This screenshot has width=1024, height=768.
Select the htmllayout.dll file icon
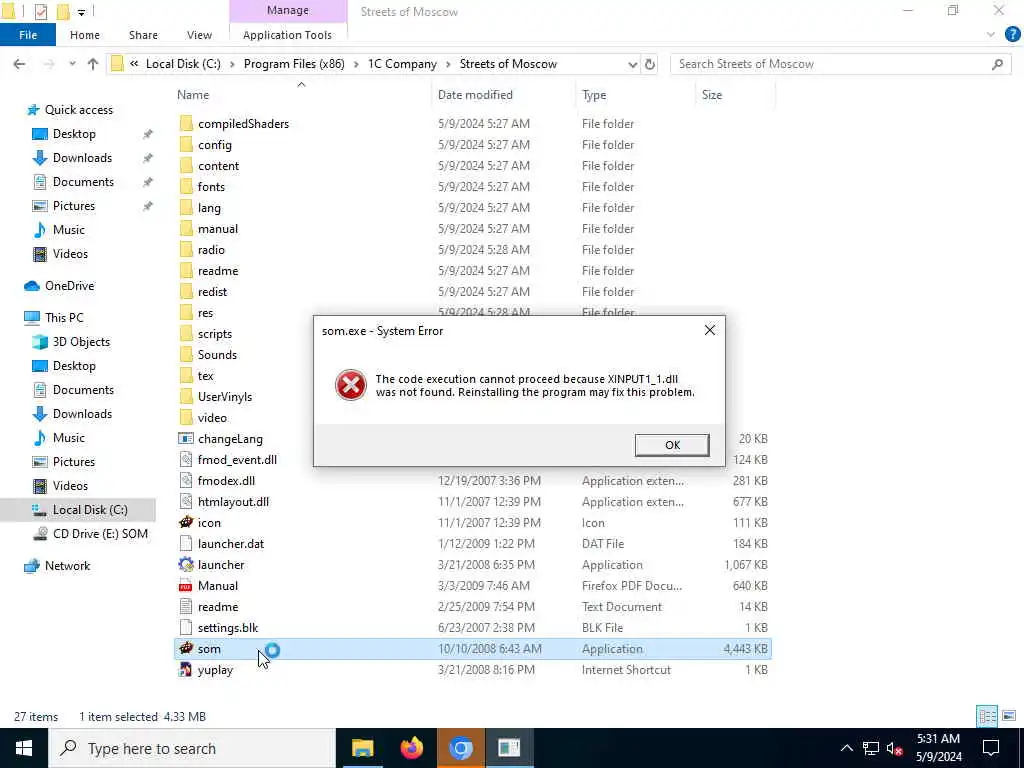186,502
